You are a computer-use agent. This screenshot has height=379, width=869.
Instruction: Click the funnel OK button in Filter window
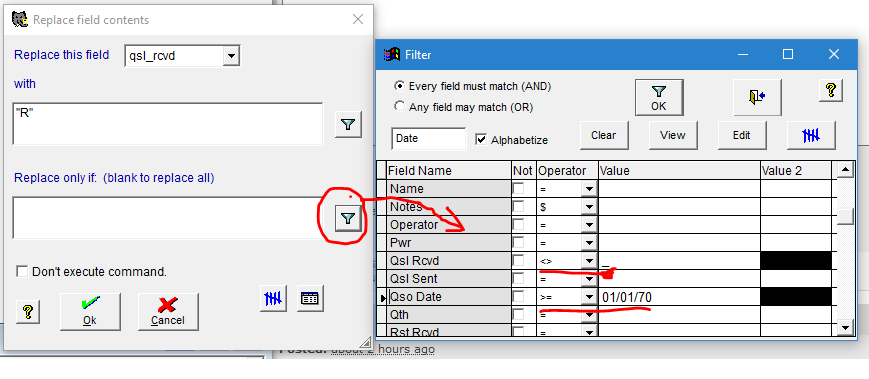(x=659, y=98)
